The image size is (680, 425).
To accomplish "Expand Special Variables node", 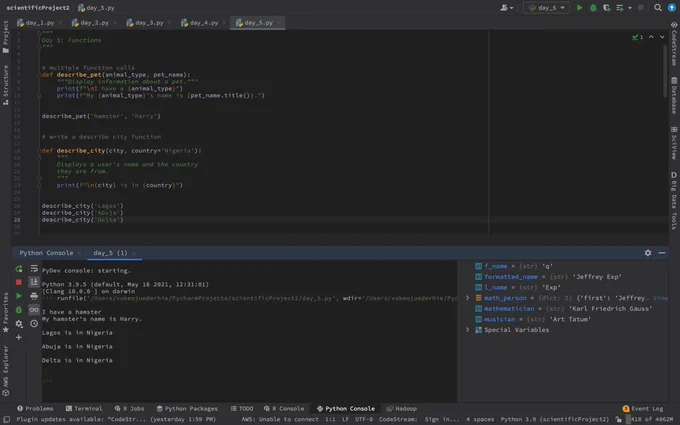I will [x=467, y=330].
